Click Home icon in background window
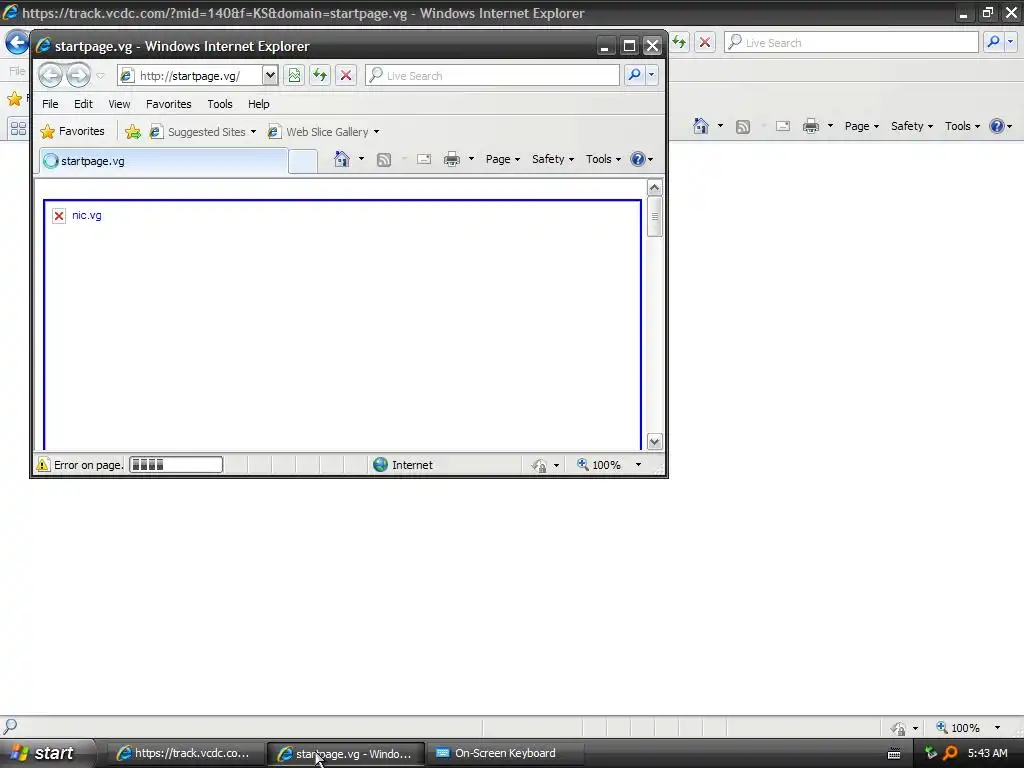 701,126
